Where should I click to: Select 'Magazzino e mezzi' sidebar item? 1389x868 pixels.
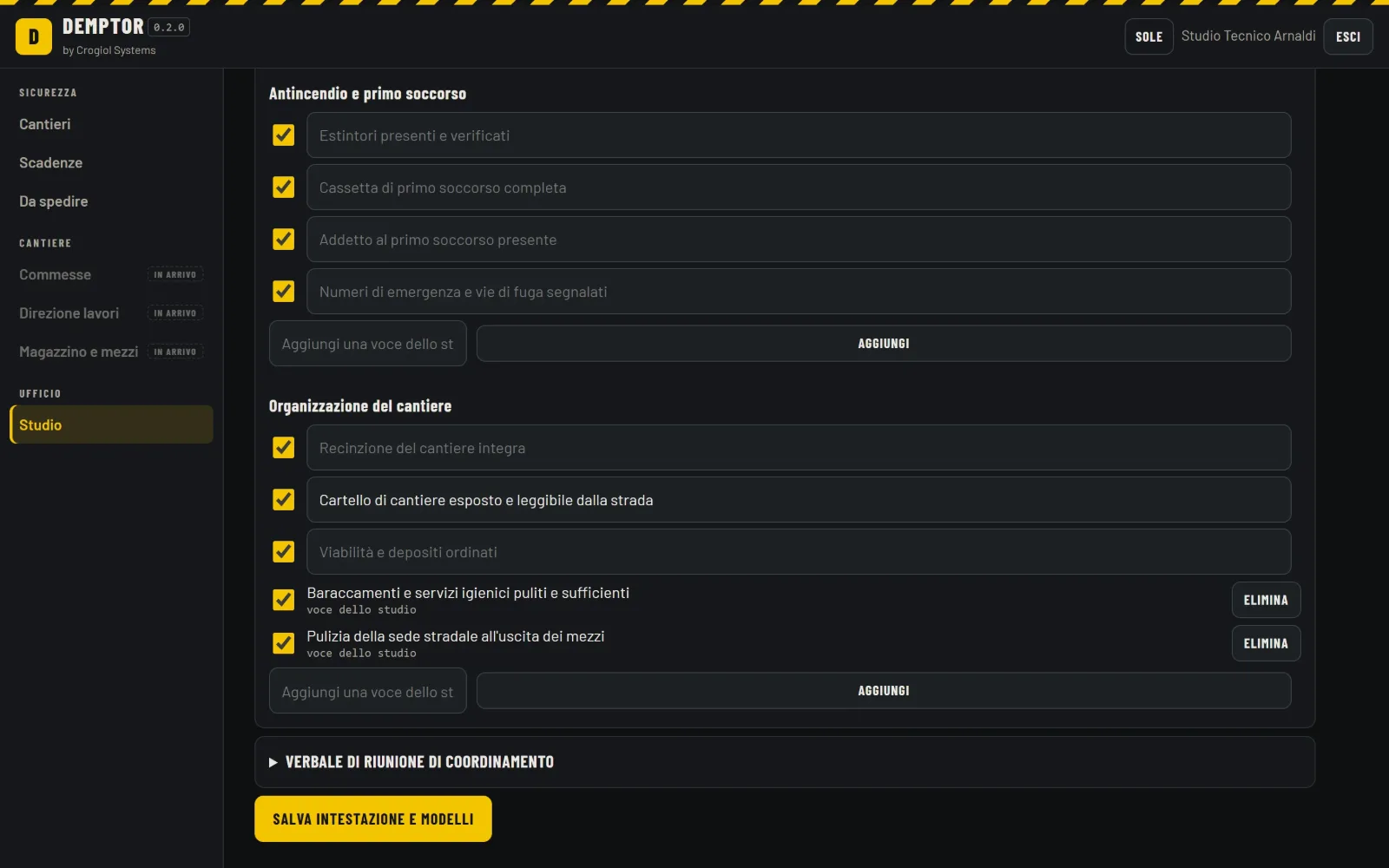click(x=110, y=352)
